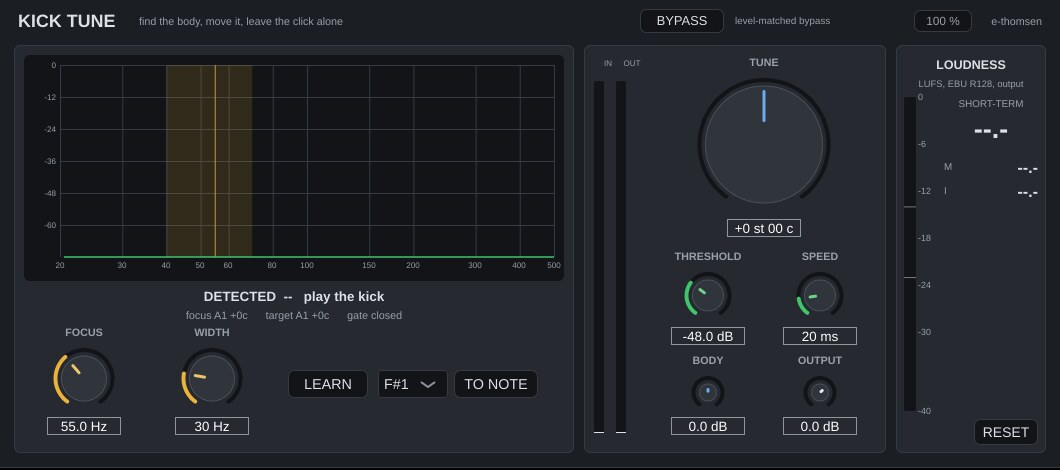Click the 'focus A1 +0c' readout

click(x=217, y=316)
